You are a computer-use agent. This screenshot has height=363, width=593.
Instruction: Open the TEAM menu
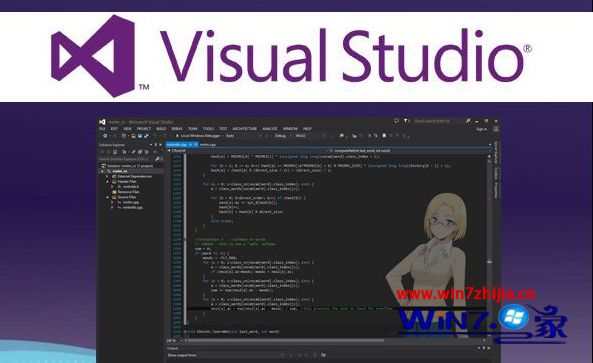[193, 129]
